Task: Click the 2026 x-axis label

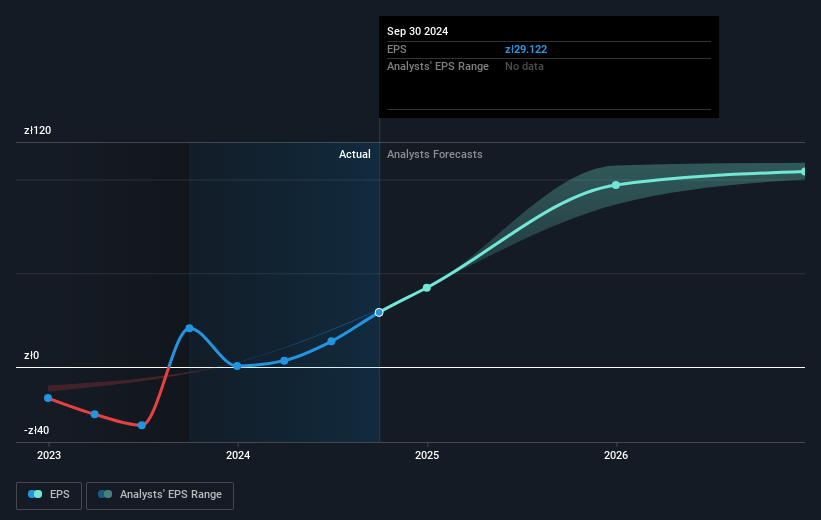Action: click(616, 456)
